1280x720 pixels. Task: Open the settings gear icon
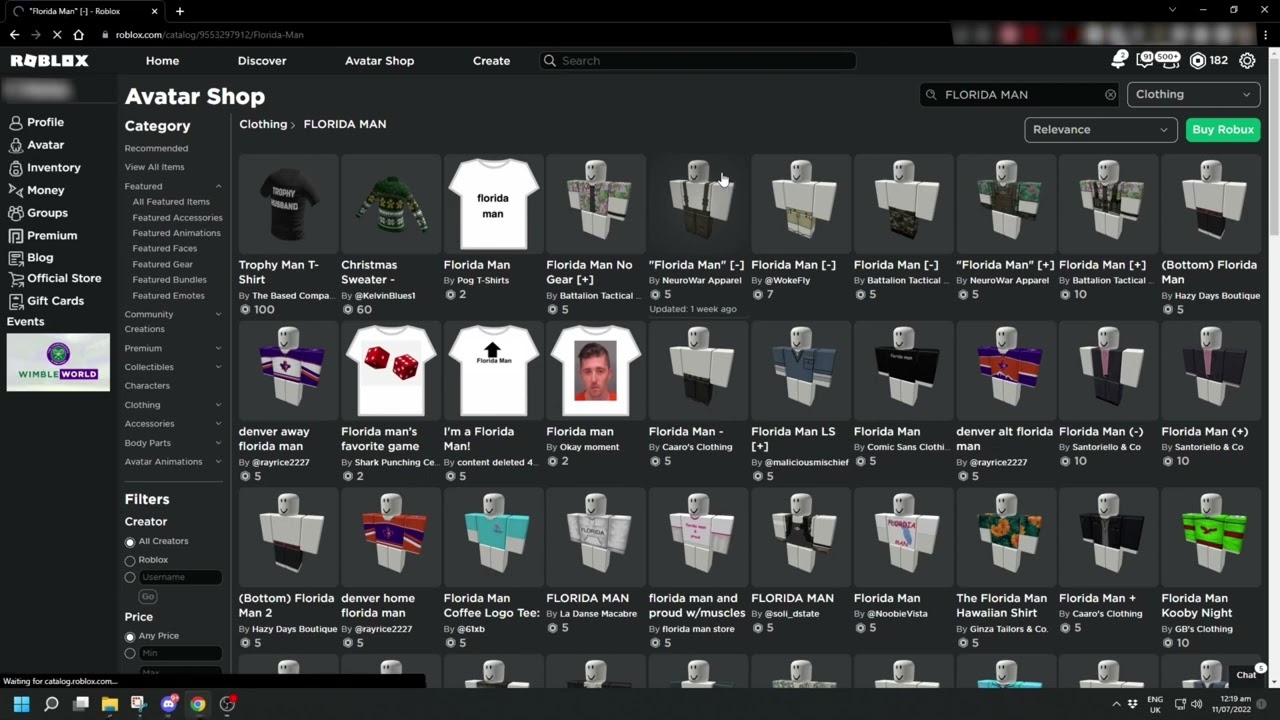coord(1247,61)
